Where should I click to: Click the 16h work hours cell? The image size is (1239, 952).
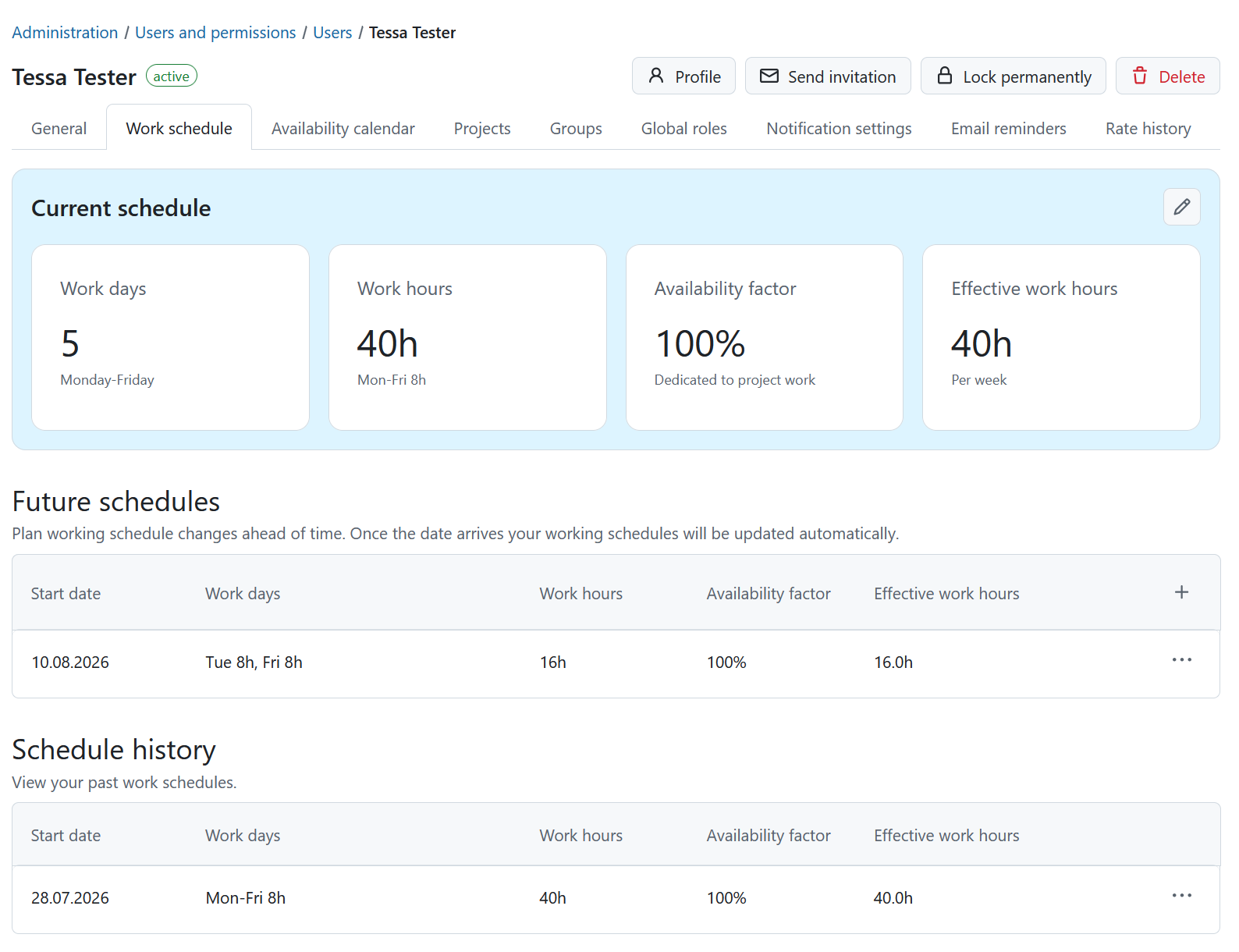coord(552,662)
